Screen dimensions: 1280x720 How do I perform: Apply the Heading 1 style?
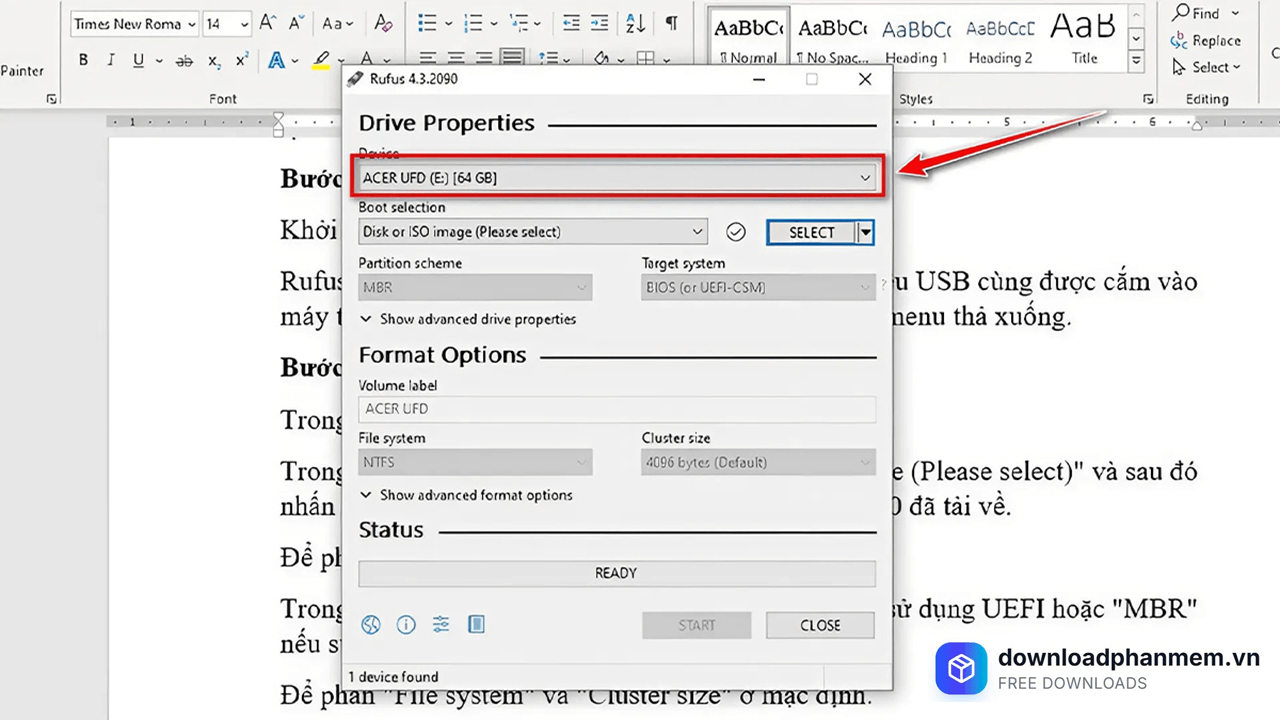[916, 38]
